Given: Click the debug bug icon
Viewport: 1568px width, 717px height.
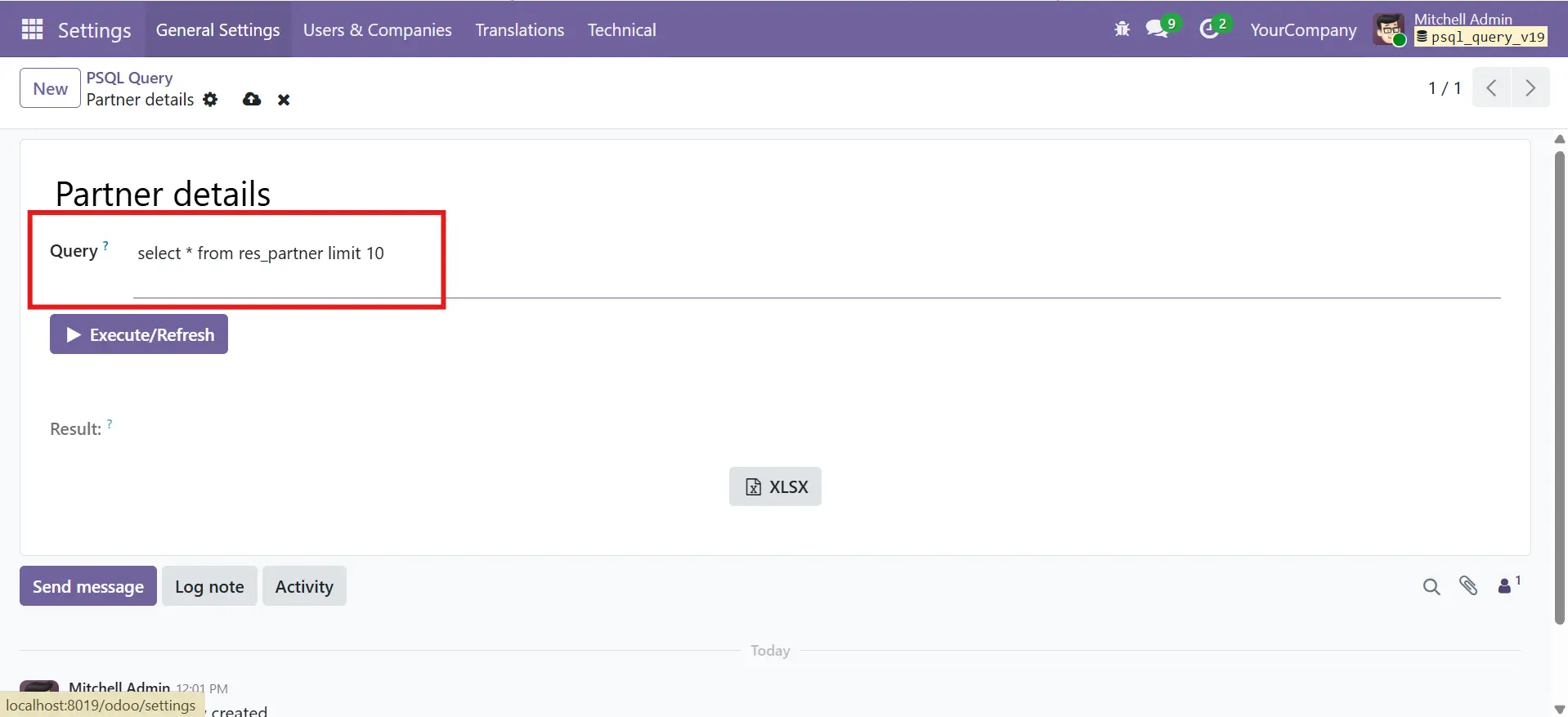Looking at the screenshot, I should tap(1122, 29).
